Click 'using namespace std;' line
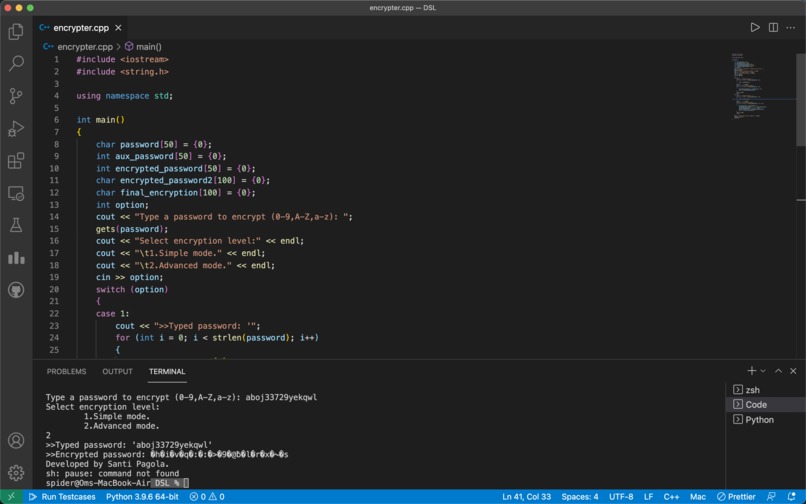The height and width of the screenshot is (504, 806). coord(124,96)
